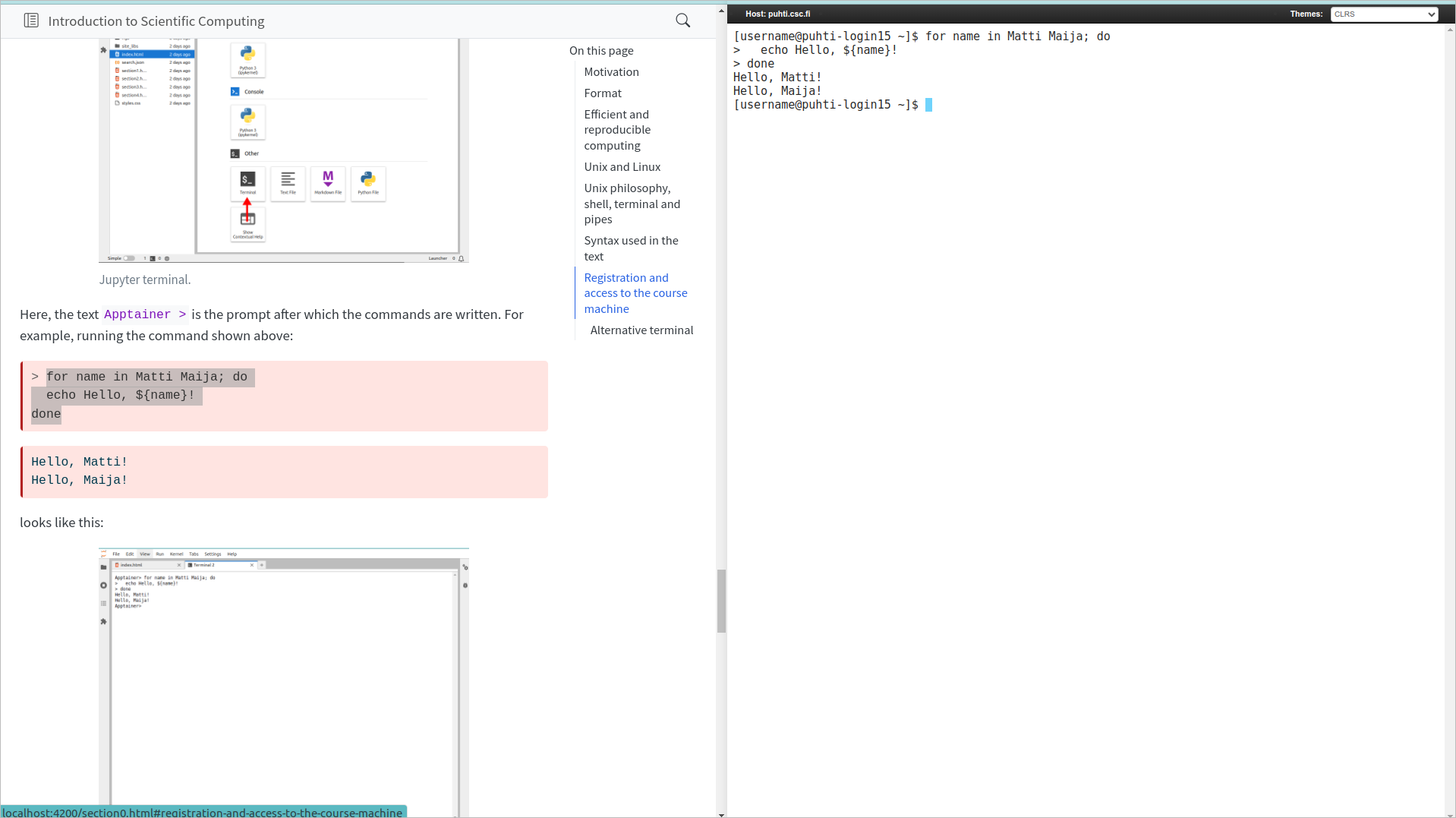Click the Introduction to Scientific Computing title
The width and height of the screenshot is (1456, 818).
[x=156, y=21]
